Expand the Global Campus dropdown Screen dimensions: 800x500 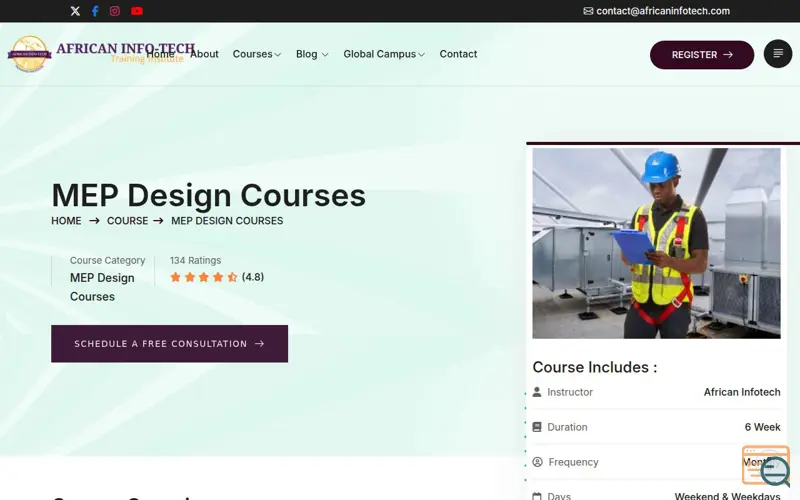(x=384, y=54)
